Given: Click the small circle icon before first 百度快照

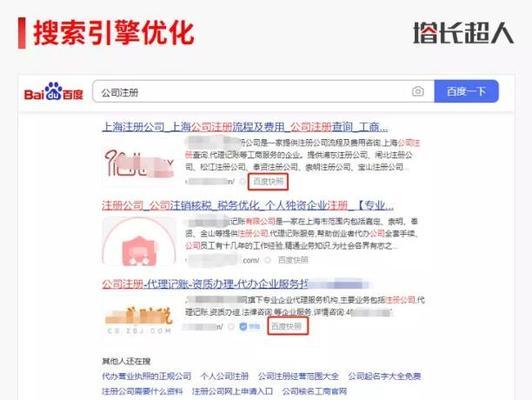Looking at the screenshot, I should coord(242,182).
